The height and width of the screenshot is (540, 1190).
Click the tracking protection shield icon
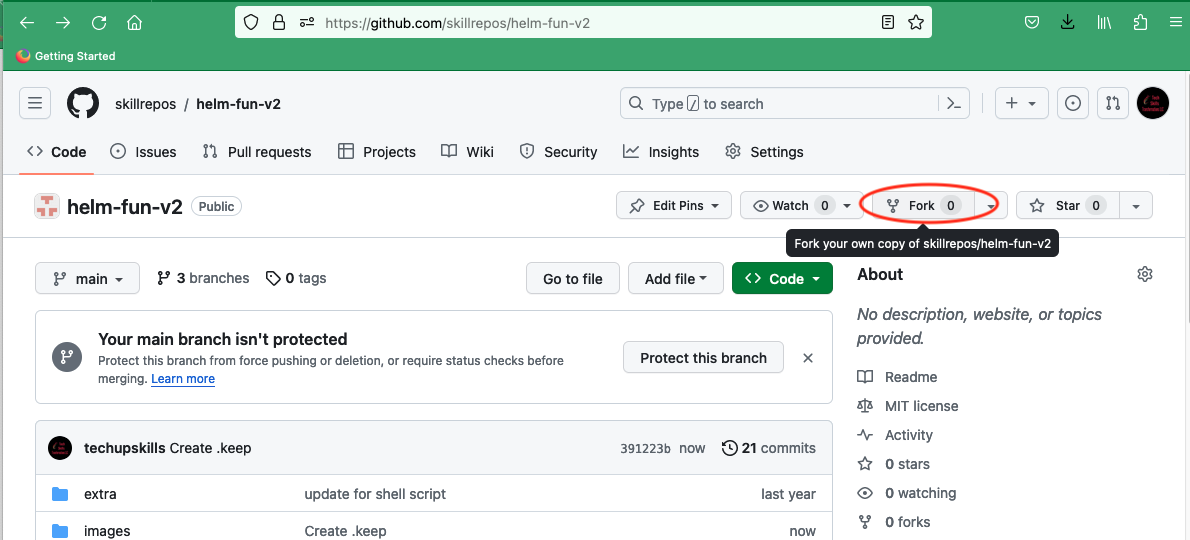coord(251,23)
